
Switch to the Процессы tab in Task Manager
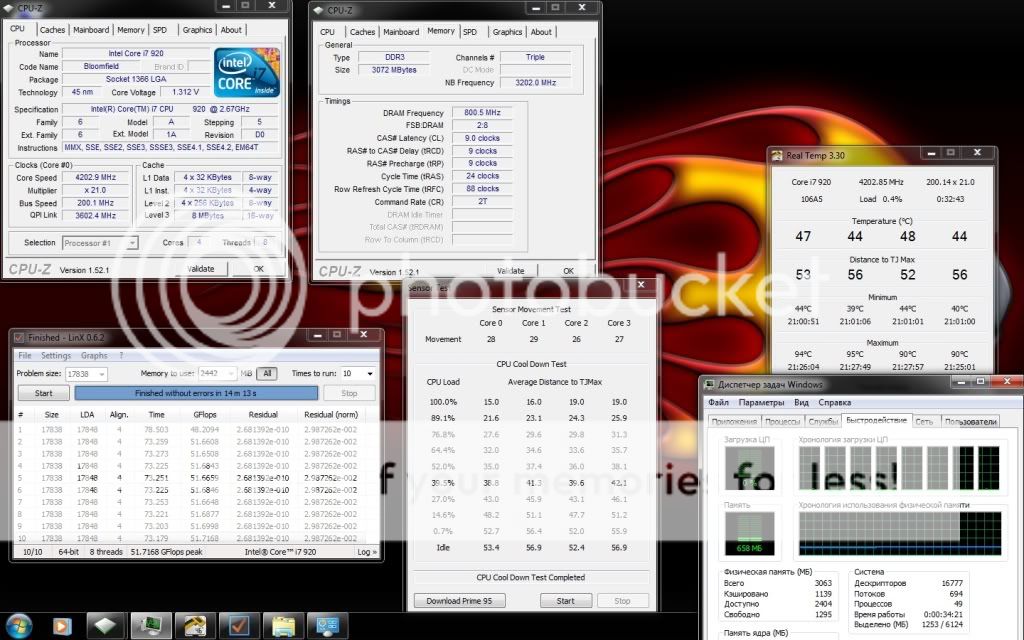coord(782,422)
